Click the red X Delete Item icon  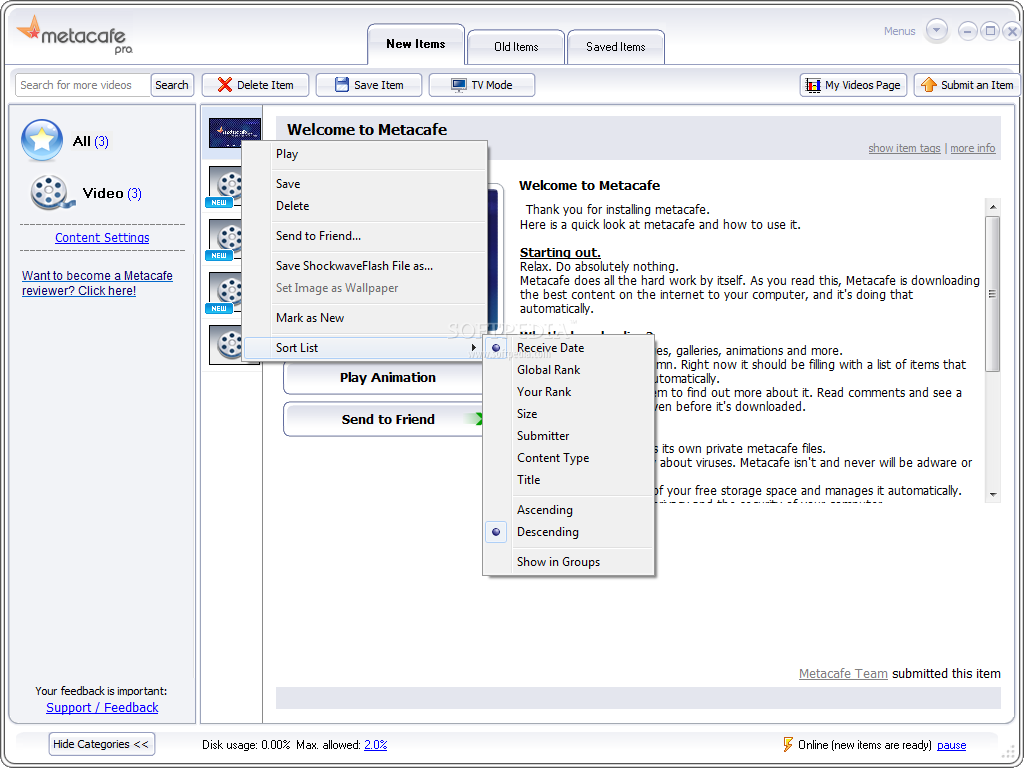tap(225, 85)
